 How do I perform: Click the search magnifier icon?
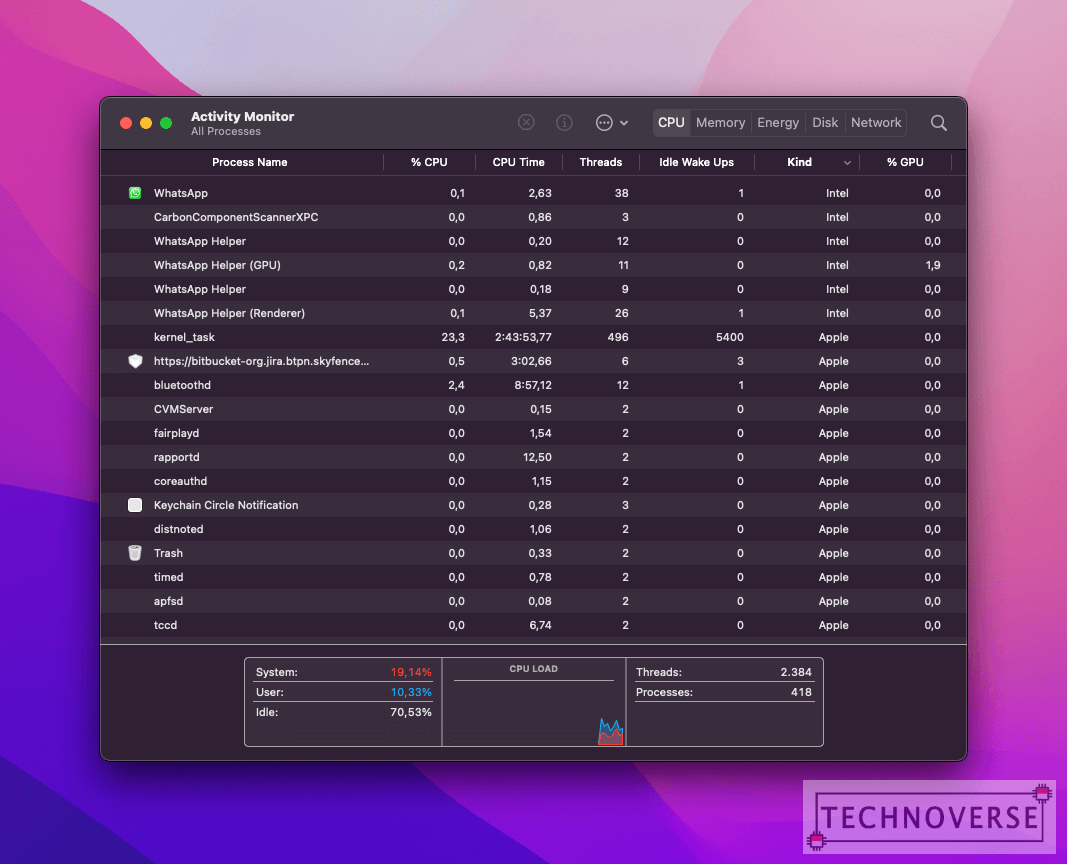[938, 122]
